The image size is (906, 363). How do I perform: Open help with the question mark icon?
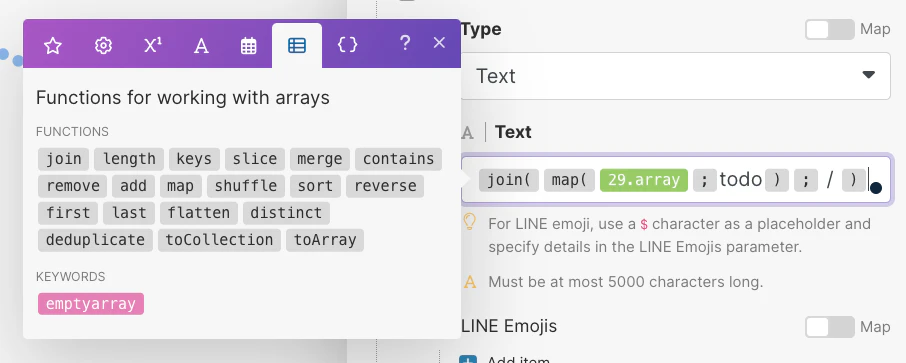pyautogui.click(x=405, y=43)
